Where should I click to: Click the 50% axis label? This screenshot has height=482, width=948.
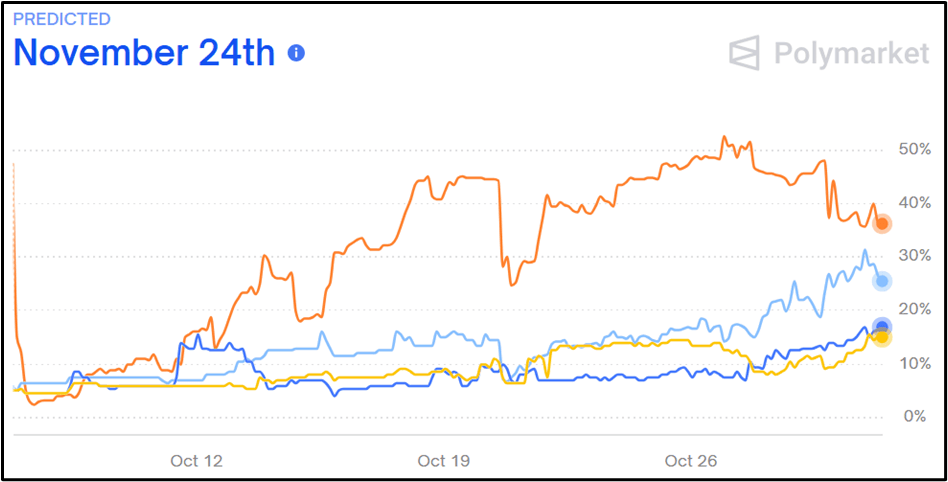tap(916, 150)
